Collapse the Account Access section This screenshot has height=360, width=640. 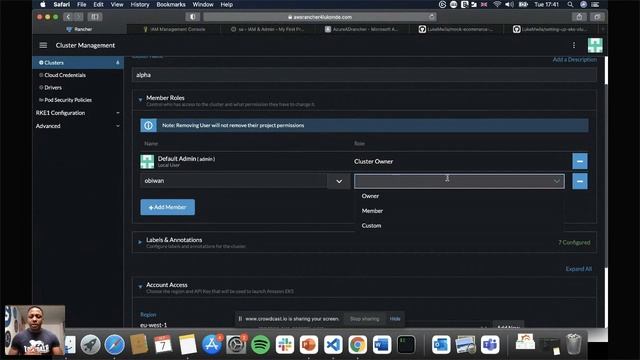pos(140,287)
